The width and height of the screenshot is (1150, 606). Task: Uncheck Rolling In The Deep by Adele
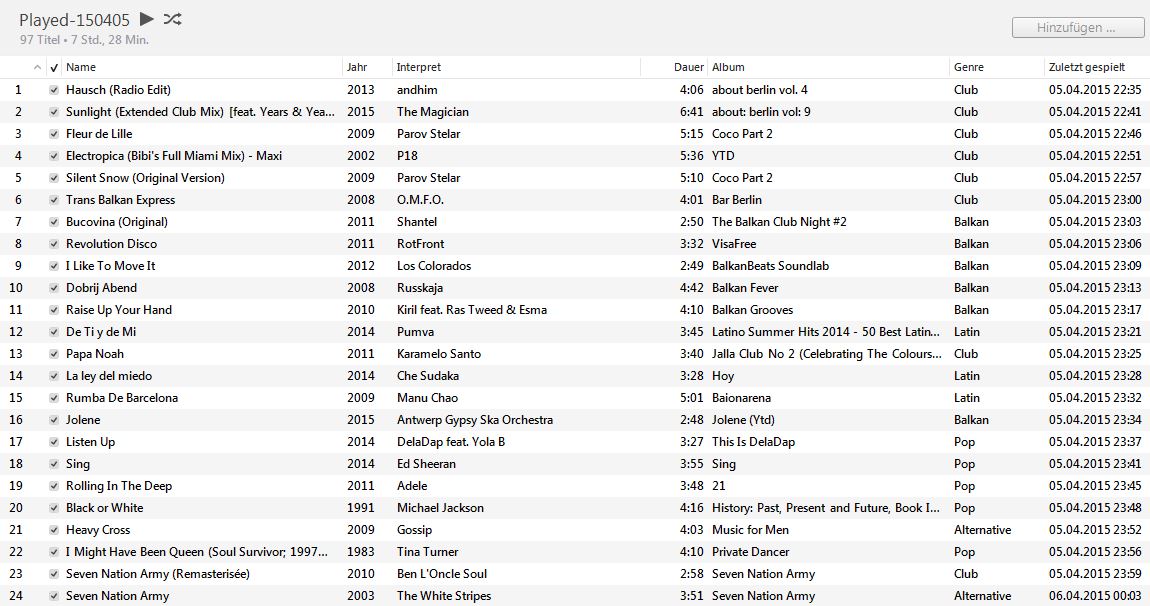54,485
